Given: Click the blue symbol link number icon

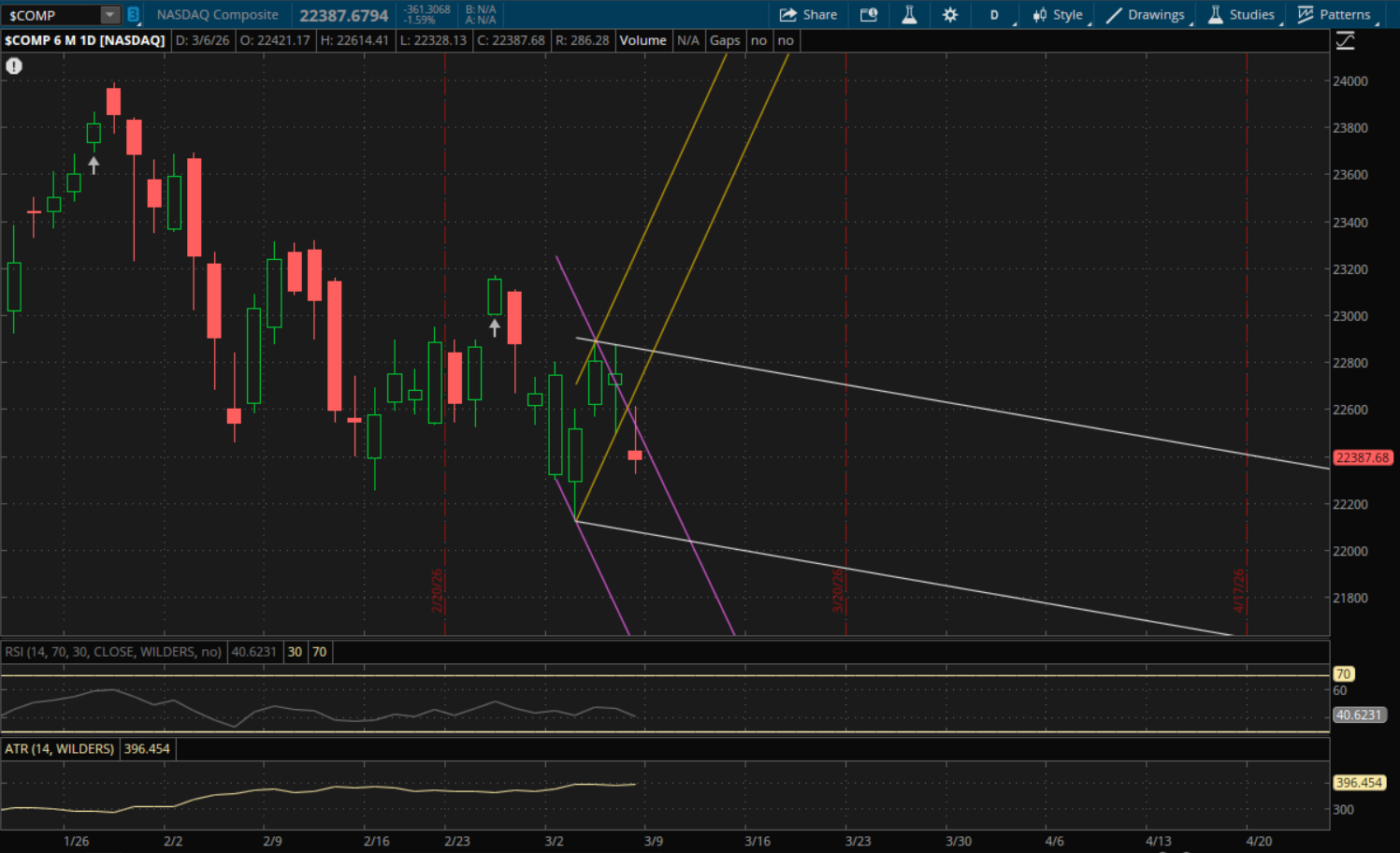Looking at the screenshot, I should (x=134, y=15).
